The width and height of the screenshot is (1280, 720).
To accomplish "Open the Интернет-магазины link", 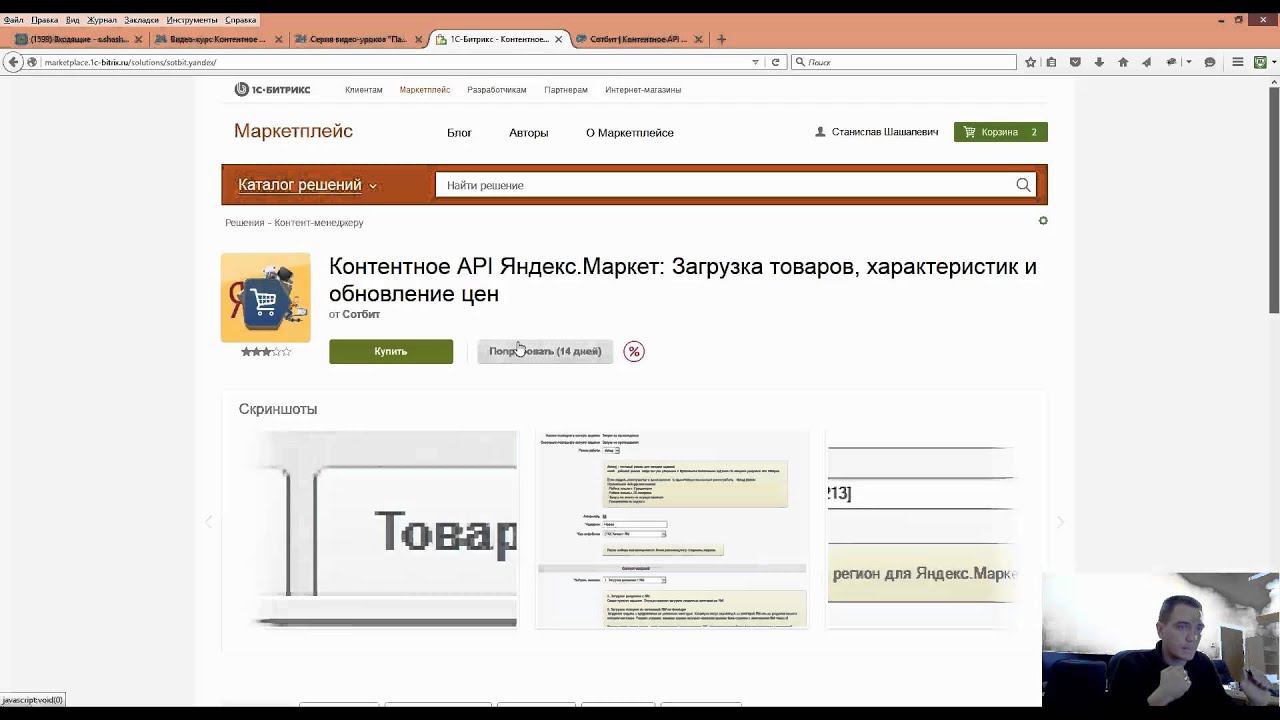I will pos(643,90).
